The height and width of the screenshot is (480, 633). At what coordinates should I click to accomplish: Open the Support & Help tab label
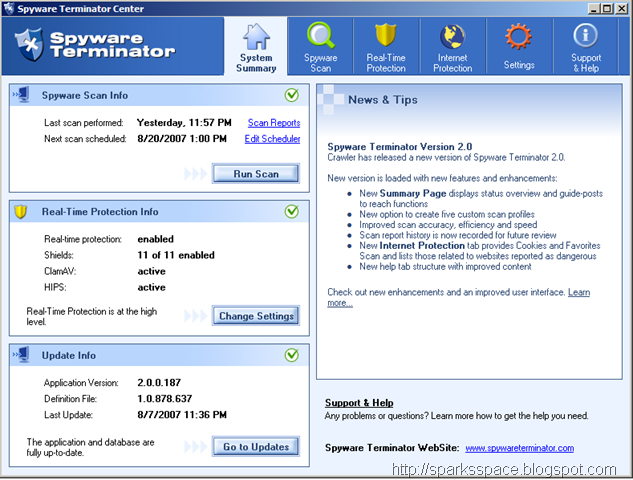pos(586,63)
